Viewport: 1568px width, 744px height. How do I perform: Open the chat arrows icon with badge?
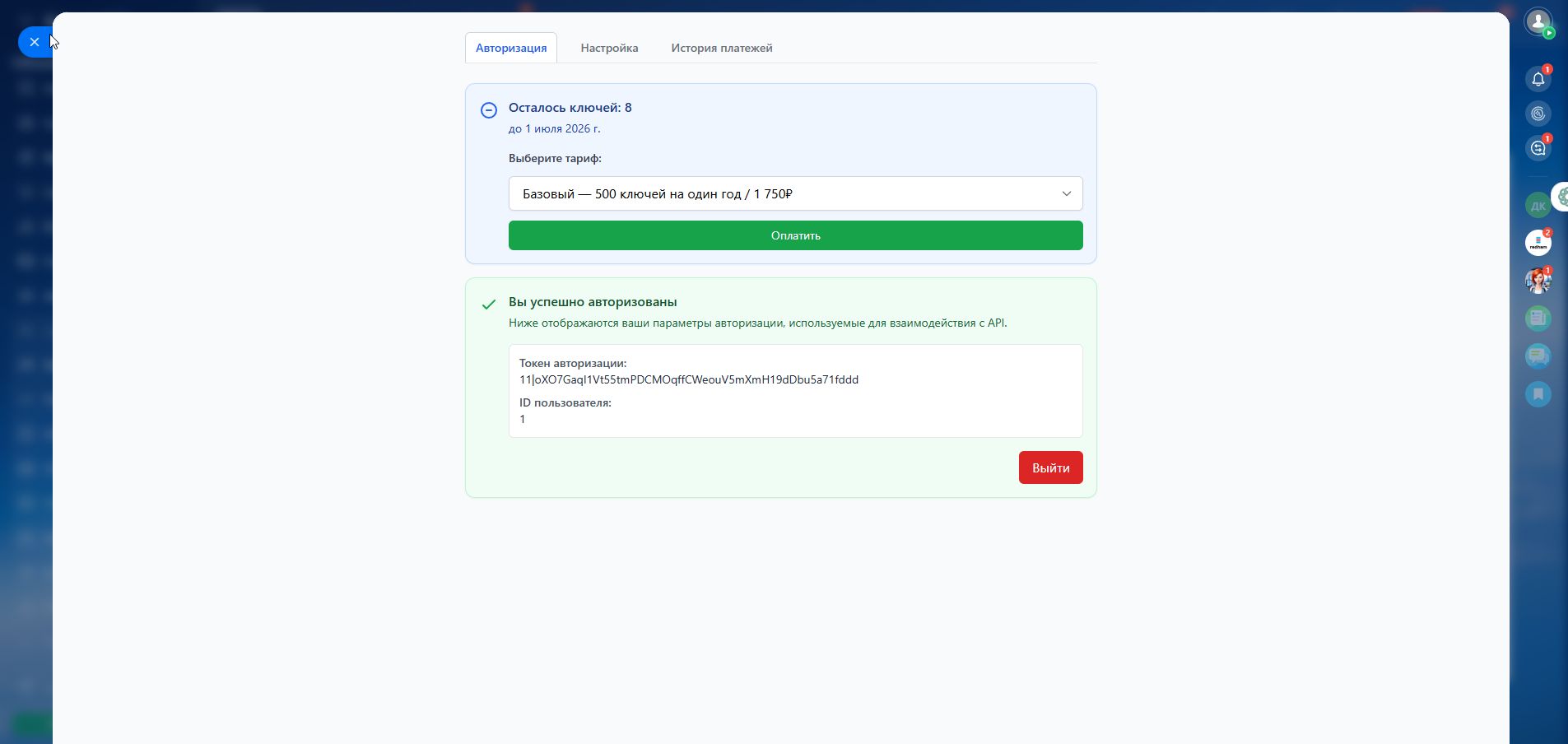tap(1538, 148)
